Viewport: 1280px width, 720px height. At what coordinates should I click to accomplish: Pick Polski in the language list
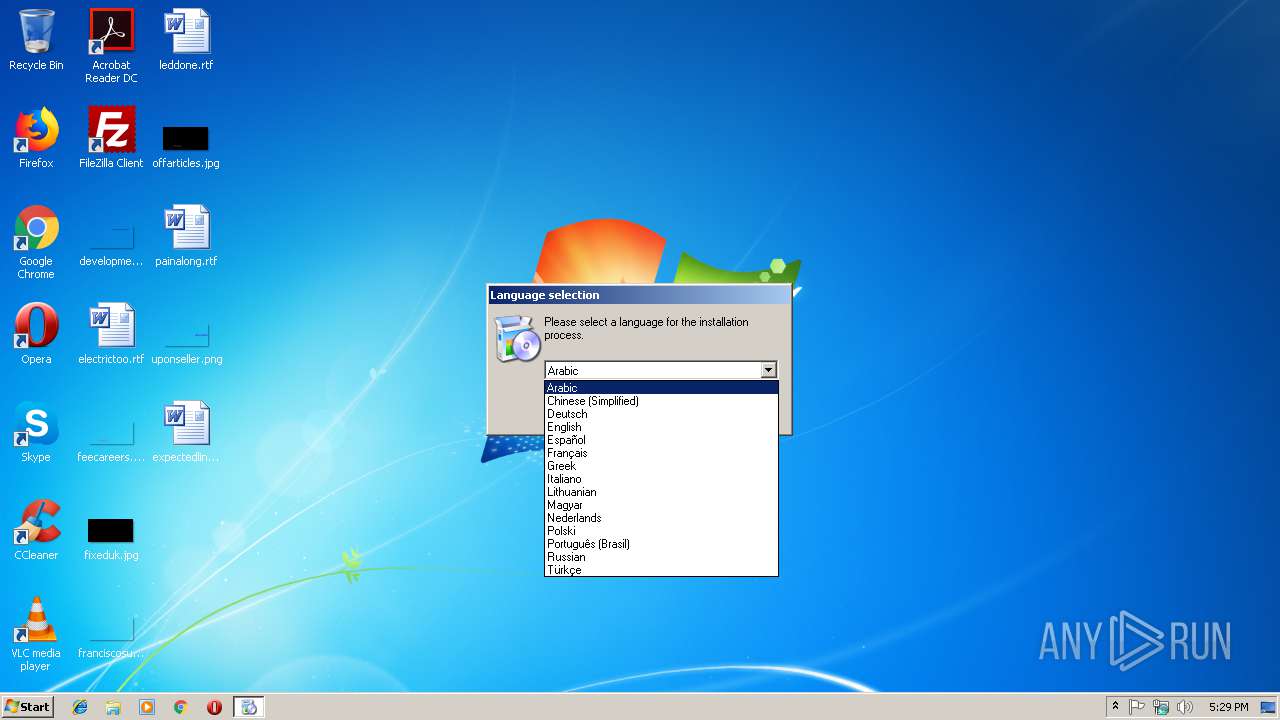click(x=661, y=531)
